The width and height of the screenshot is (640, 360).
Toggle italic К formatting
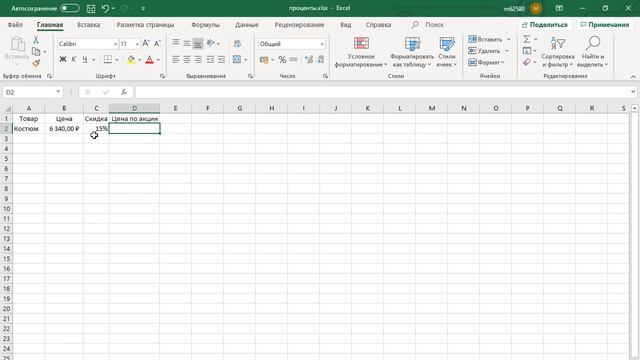[73, 60]
